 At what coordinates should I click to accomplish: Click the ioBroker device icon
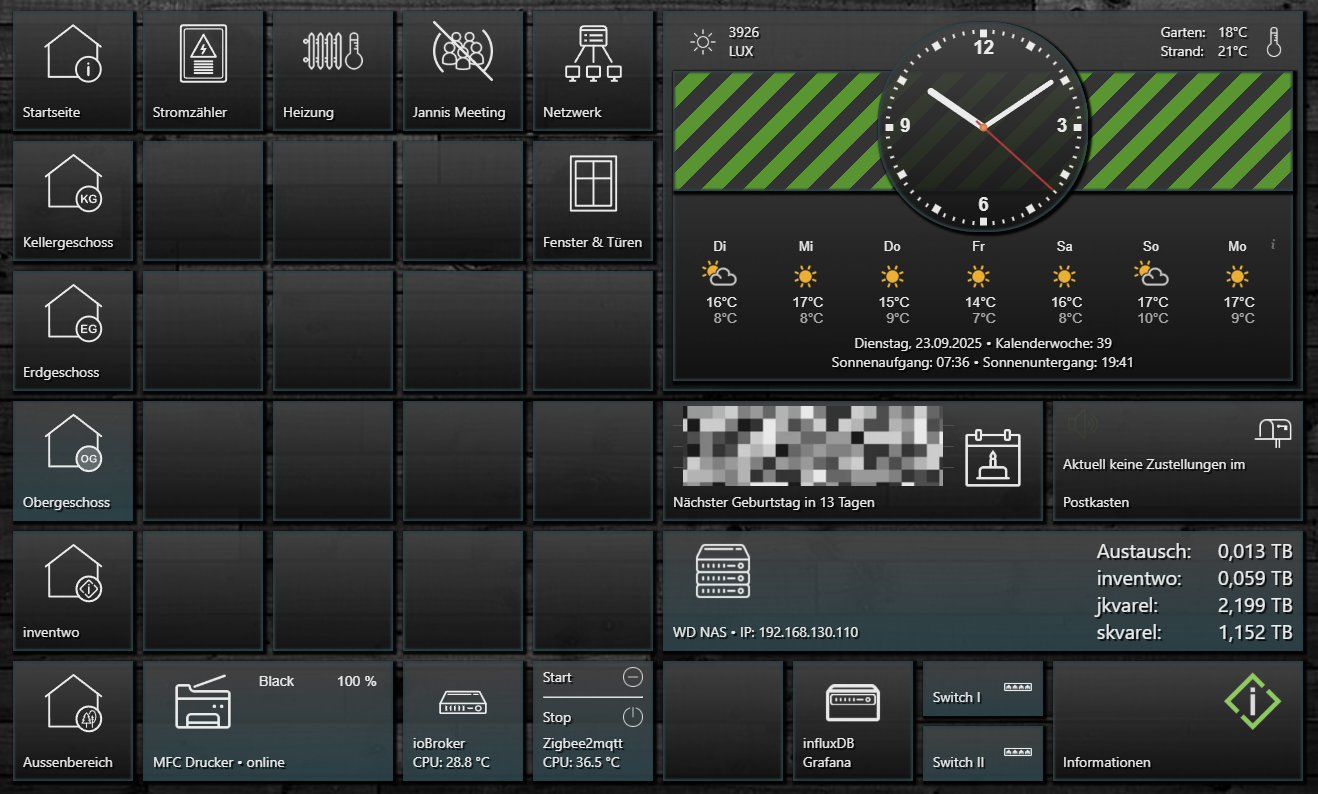point(463,704)
